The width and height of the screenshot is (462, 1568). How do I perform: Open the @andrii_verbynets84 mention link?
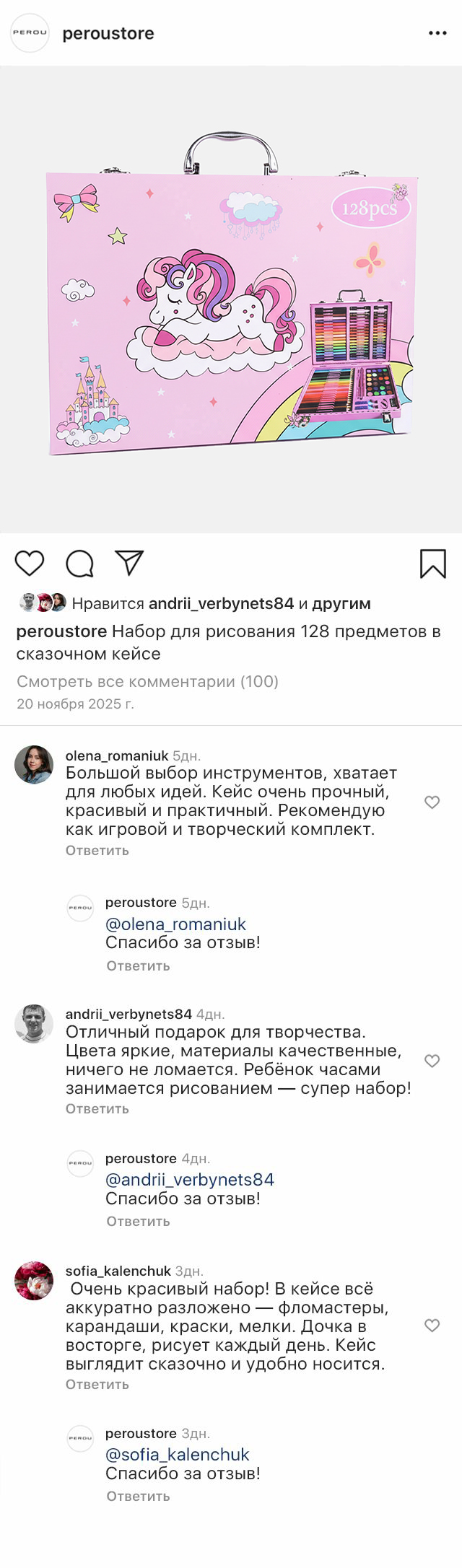pos(190,1179)
